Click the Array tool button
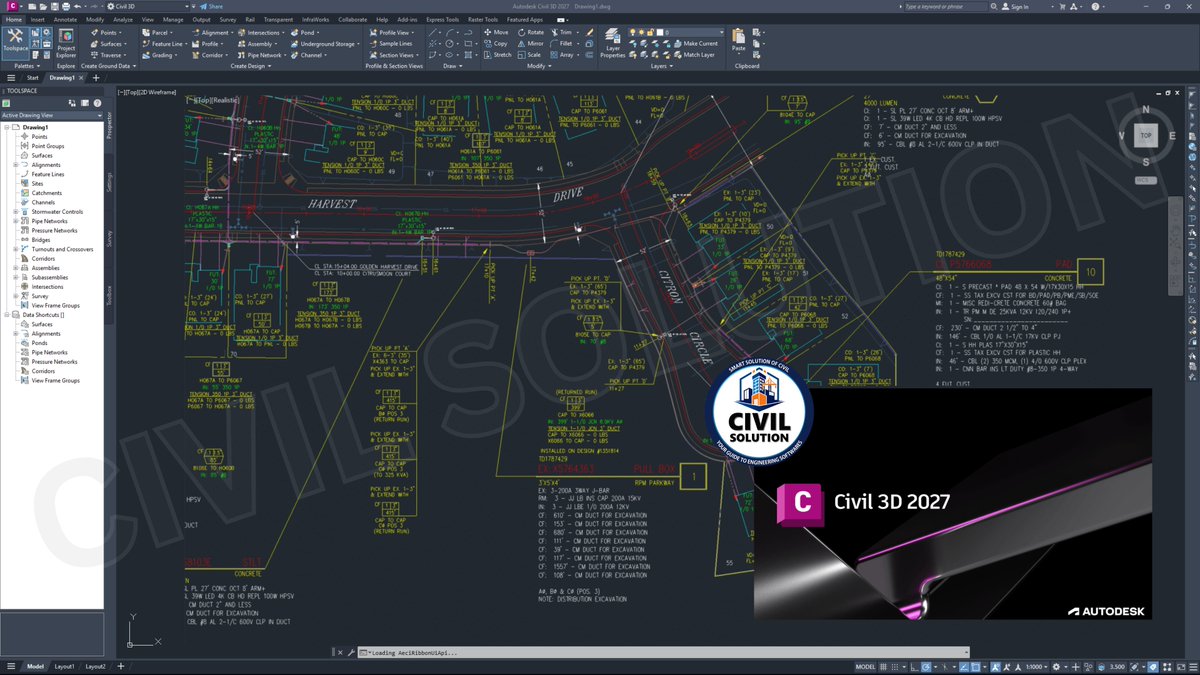 click(x=564, y=55)
